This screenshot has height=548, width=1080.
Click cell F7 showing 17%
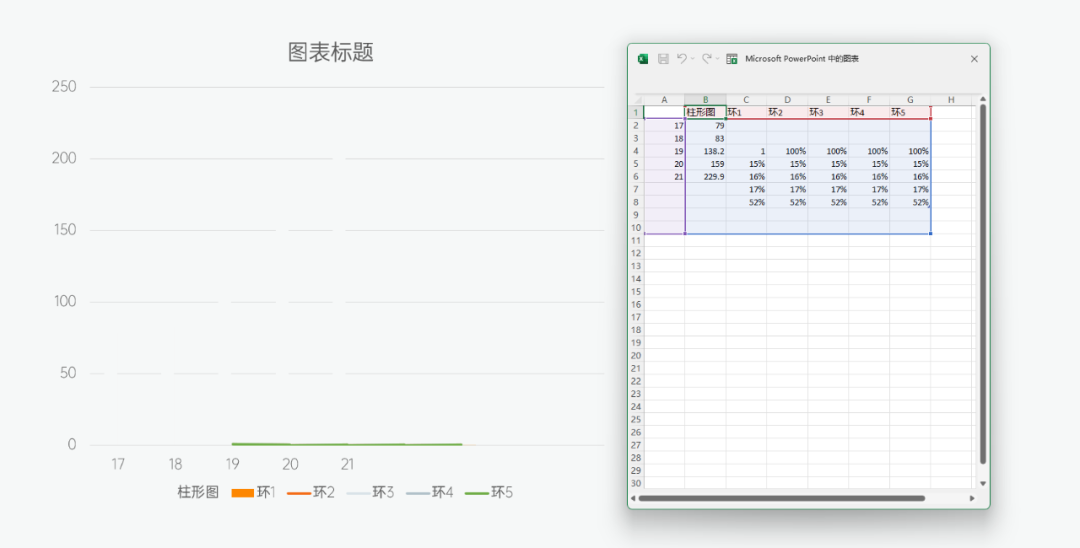click(x=869, y=189)
